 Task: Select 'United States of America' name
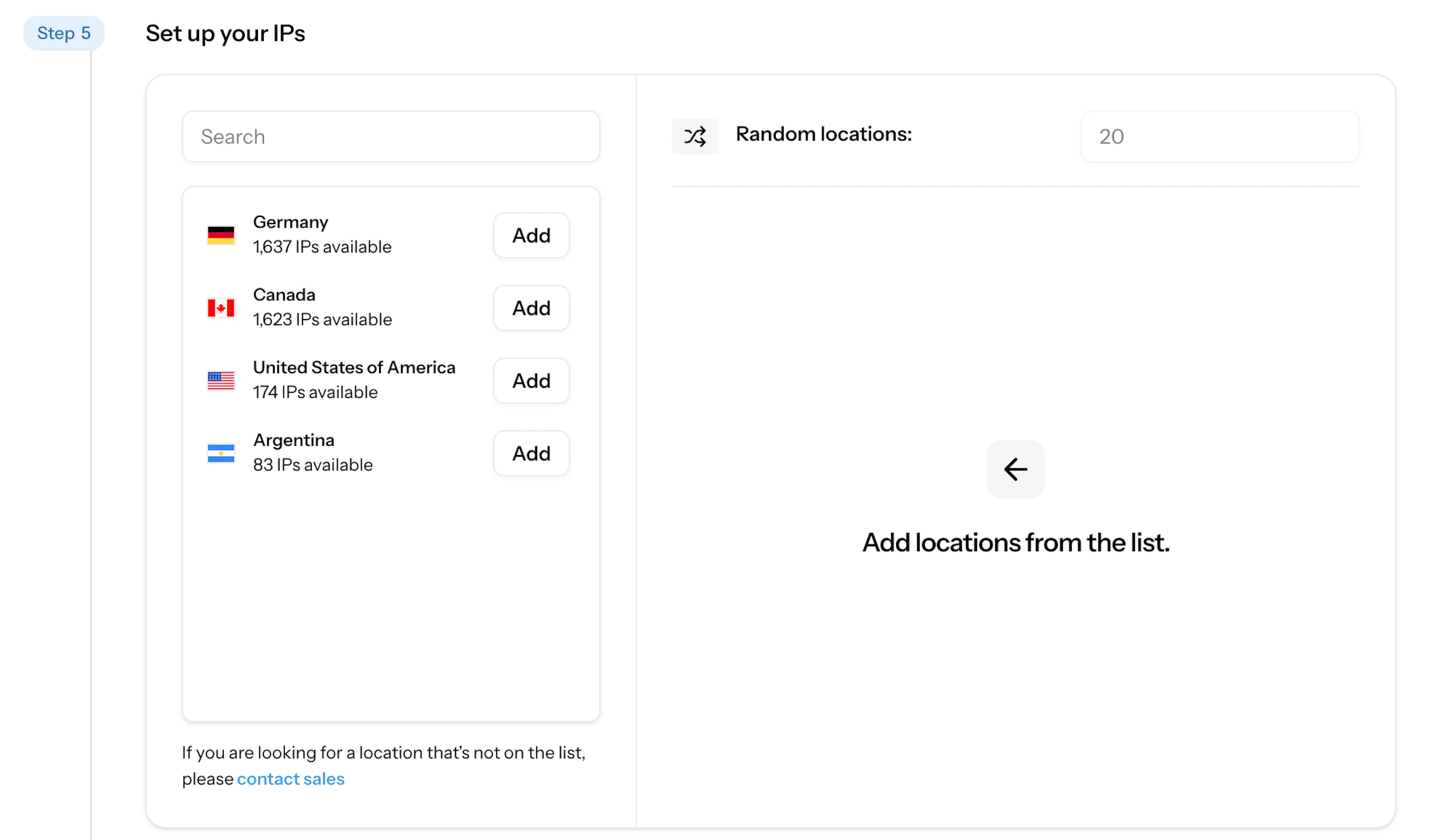tap(354, 368)
